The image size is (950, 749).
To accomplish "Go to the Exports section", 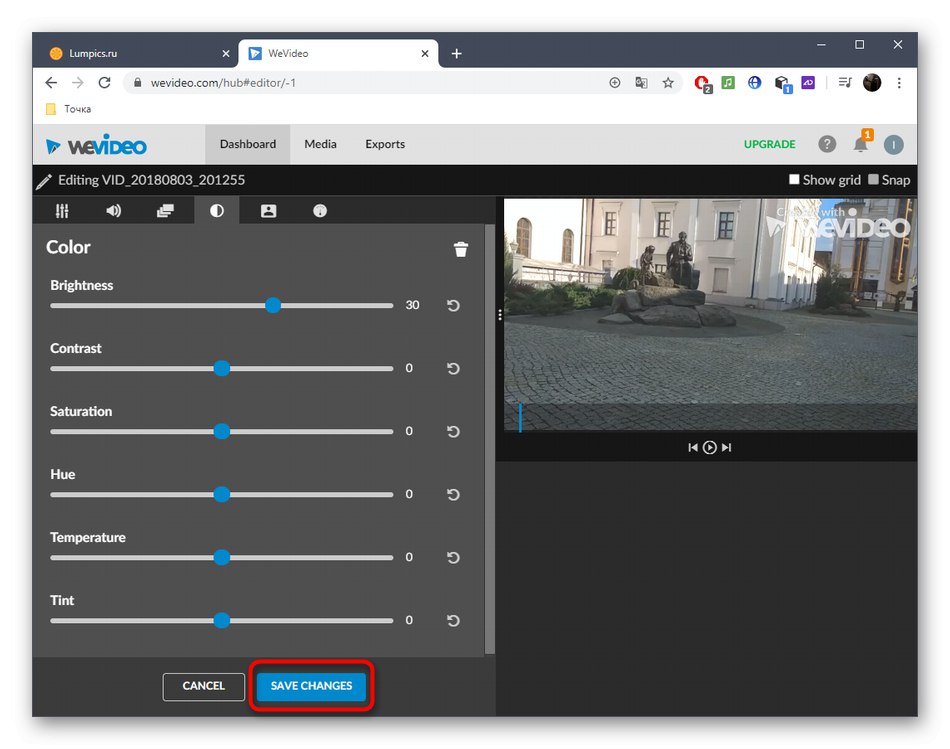I will [384, 144].
